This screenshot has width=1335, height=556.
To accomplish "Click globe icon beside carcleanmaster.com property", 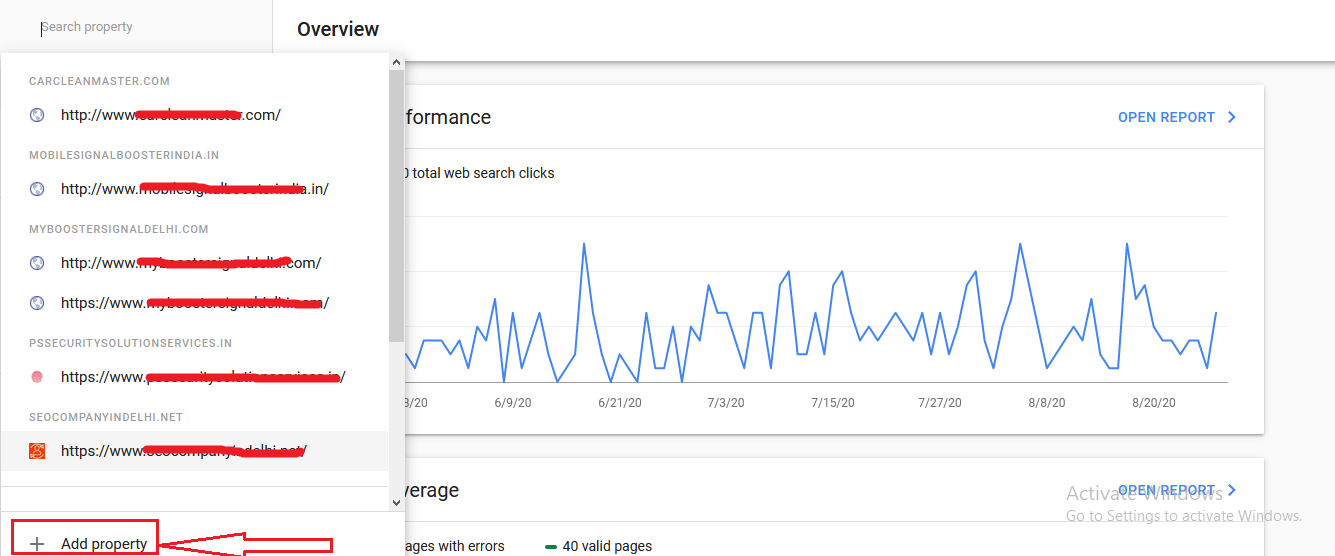I will (37, 115).
